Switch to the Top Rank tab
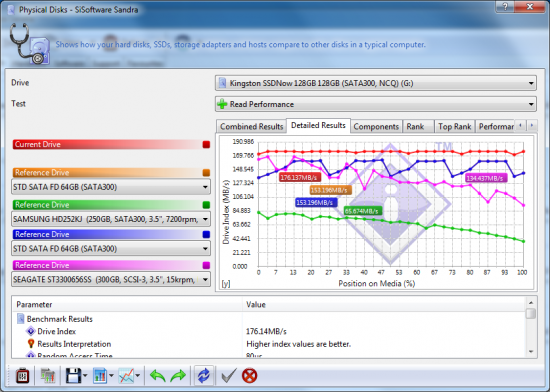 pyautogui.click(x=455, y=127)
